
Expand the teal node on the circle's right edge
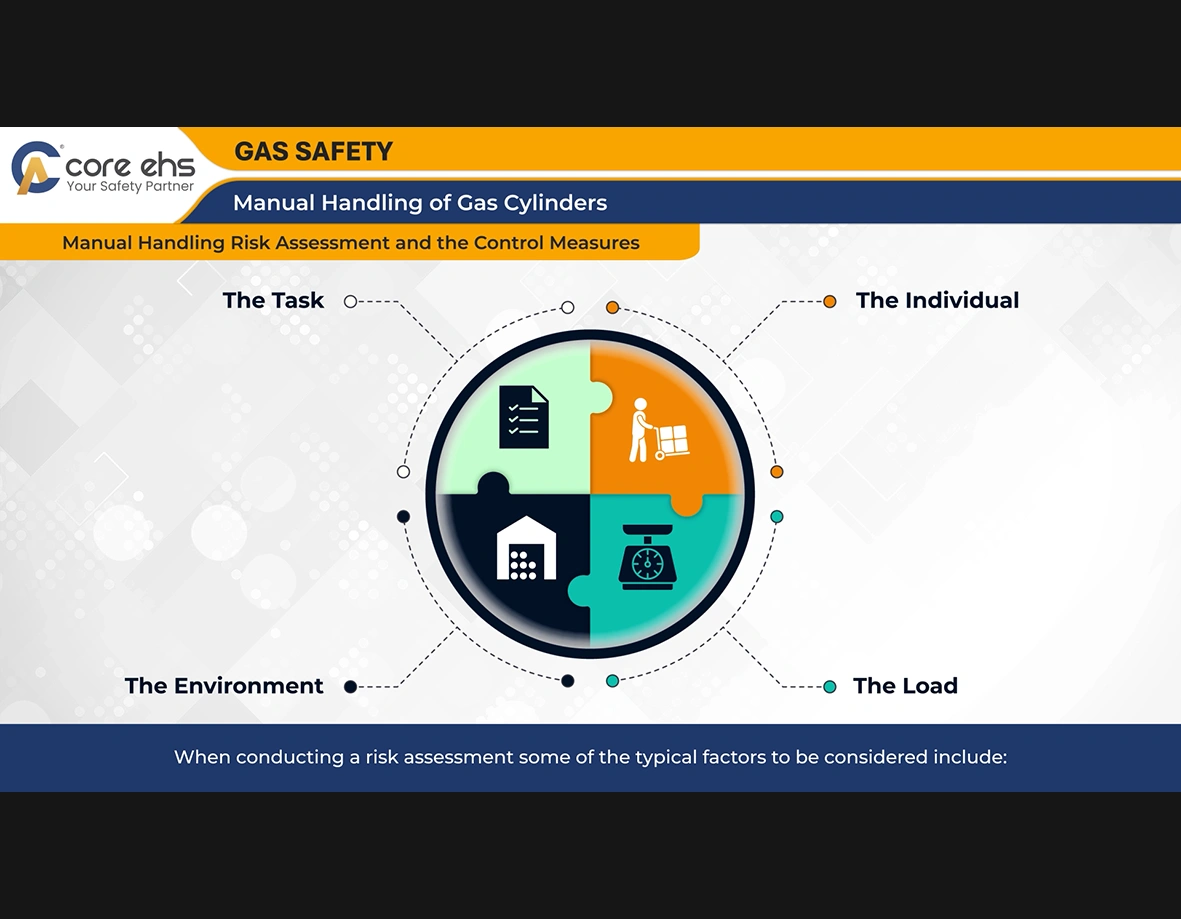click(777, 516)
